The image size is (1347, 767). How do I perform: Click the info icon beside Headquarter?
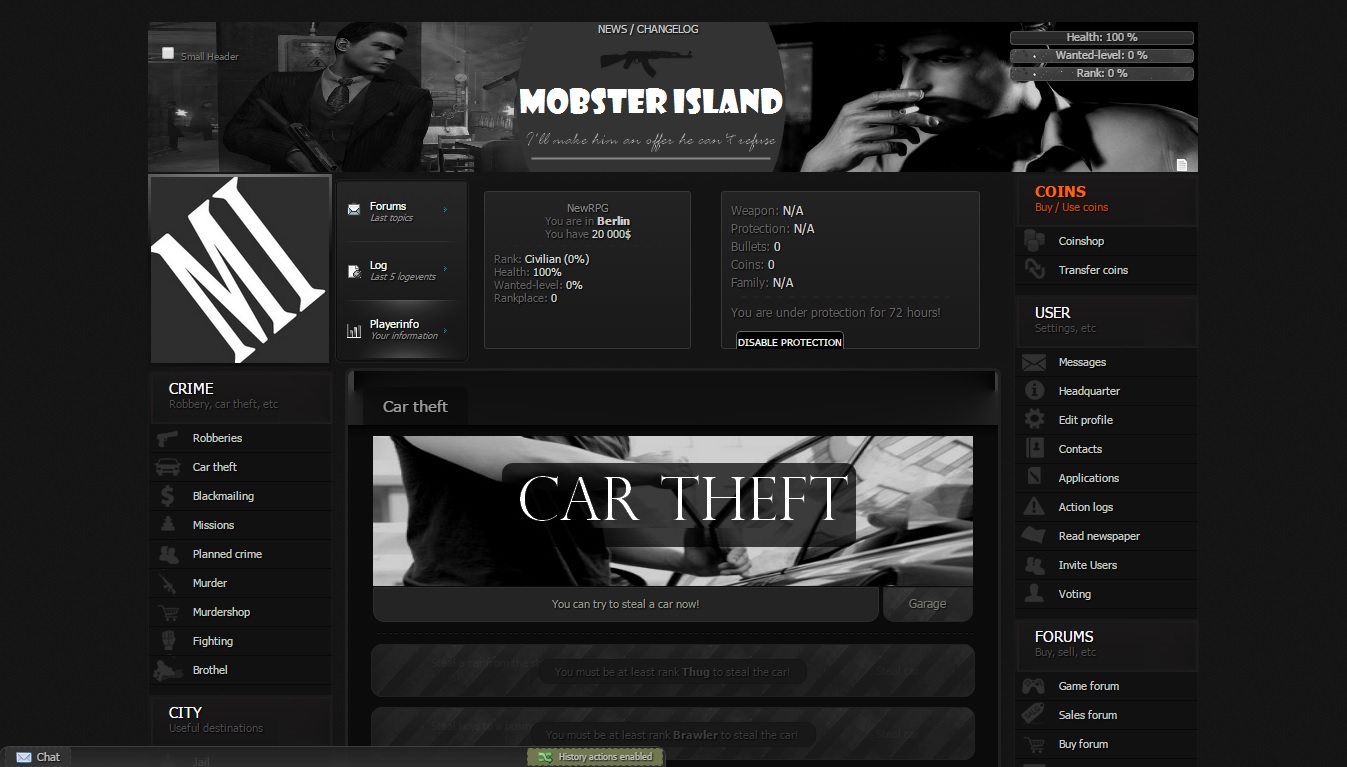pos(1035,391)
